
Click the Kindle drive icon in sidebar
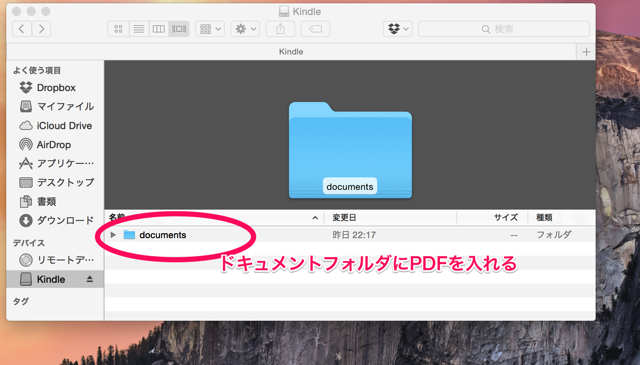(26, 279)
